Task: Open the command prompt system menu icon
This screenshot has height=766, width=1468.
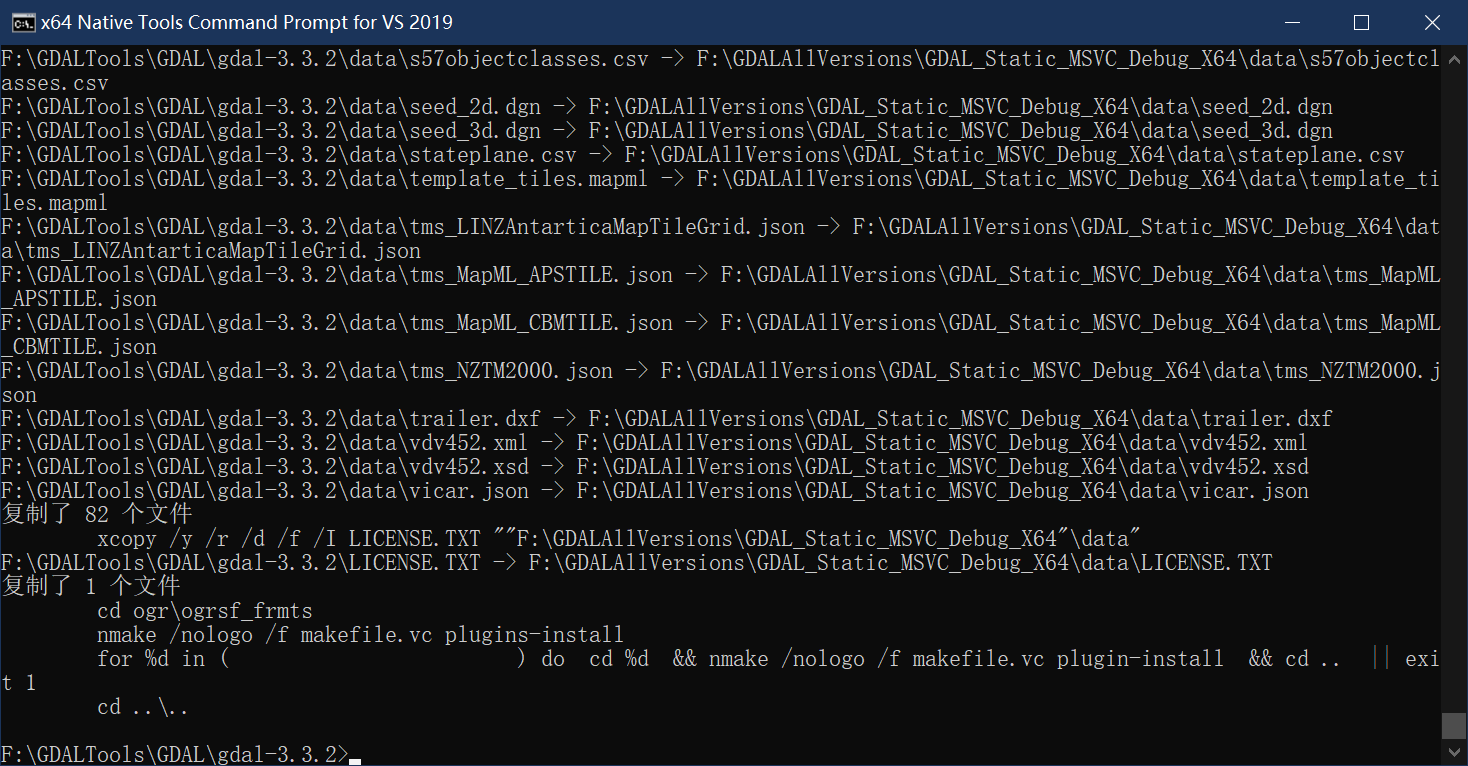Action: (x=23, y=22)
